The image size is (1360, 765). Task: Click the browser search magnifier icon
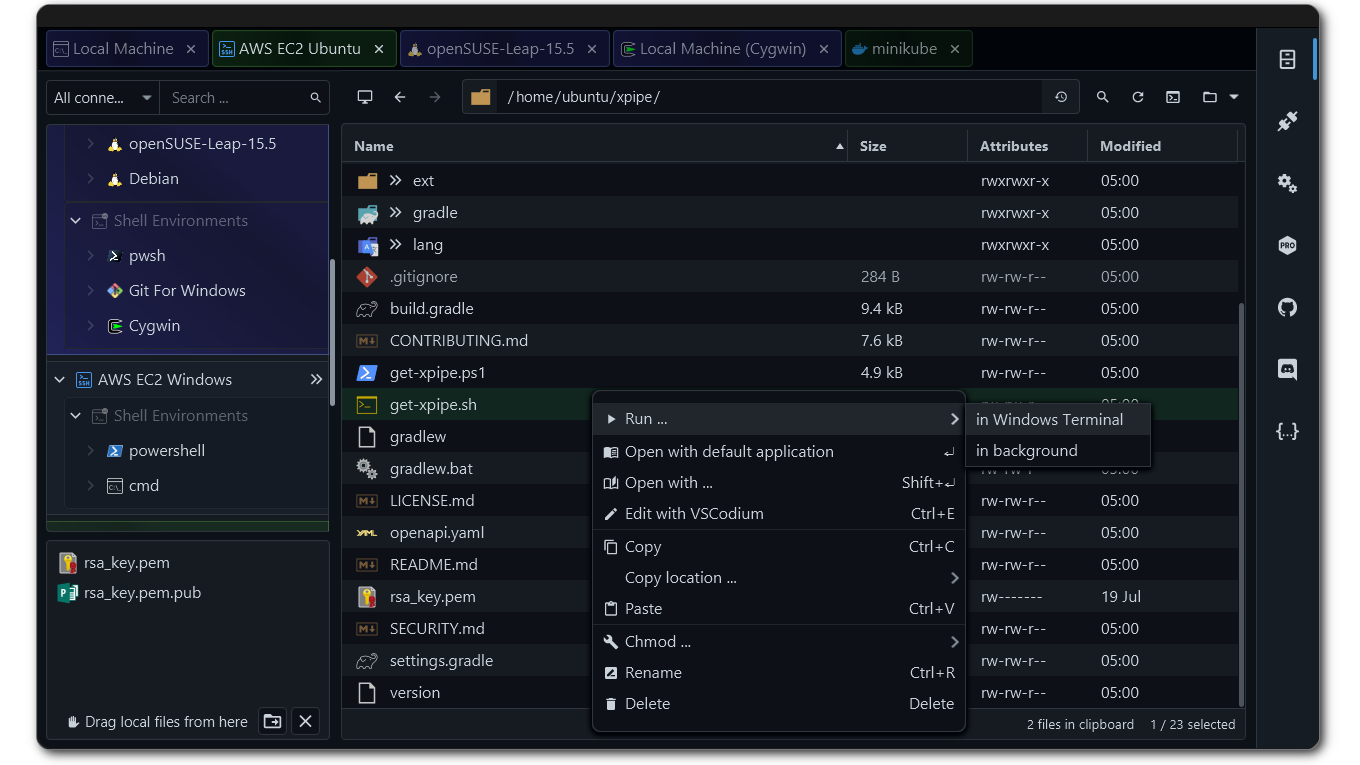(1102, 97)
